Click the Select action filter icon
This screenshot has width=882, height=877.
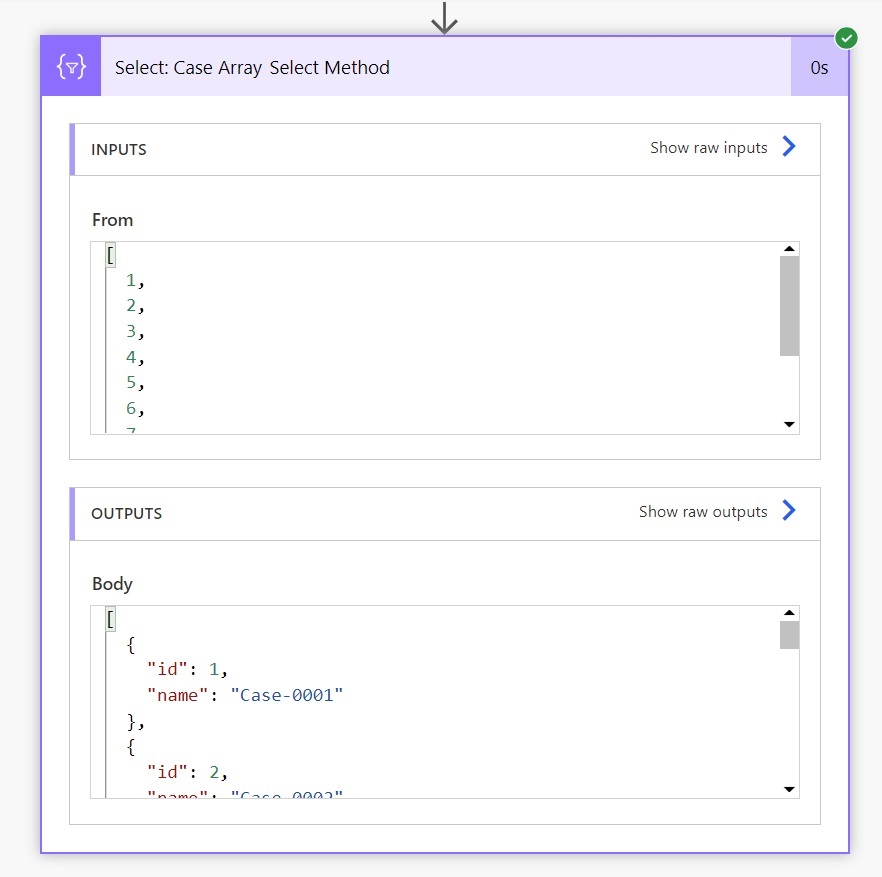(x=71, y=67)
